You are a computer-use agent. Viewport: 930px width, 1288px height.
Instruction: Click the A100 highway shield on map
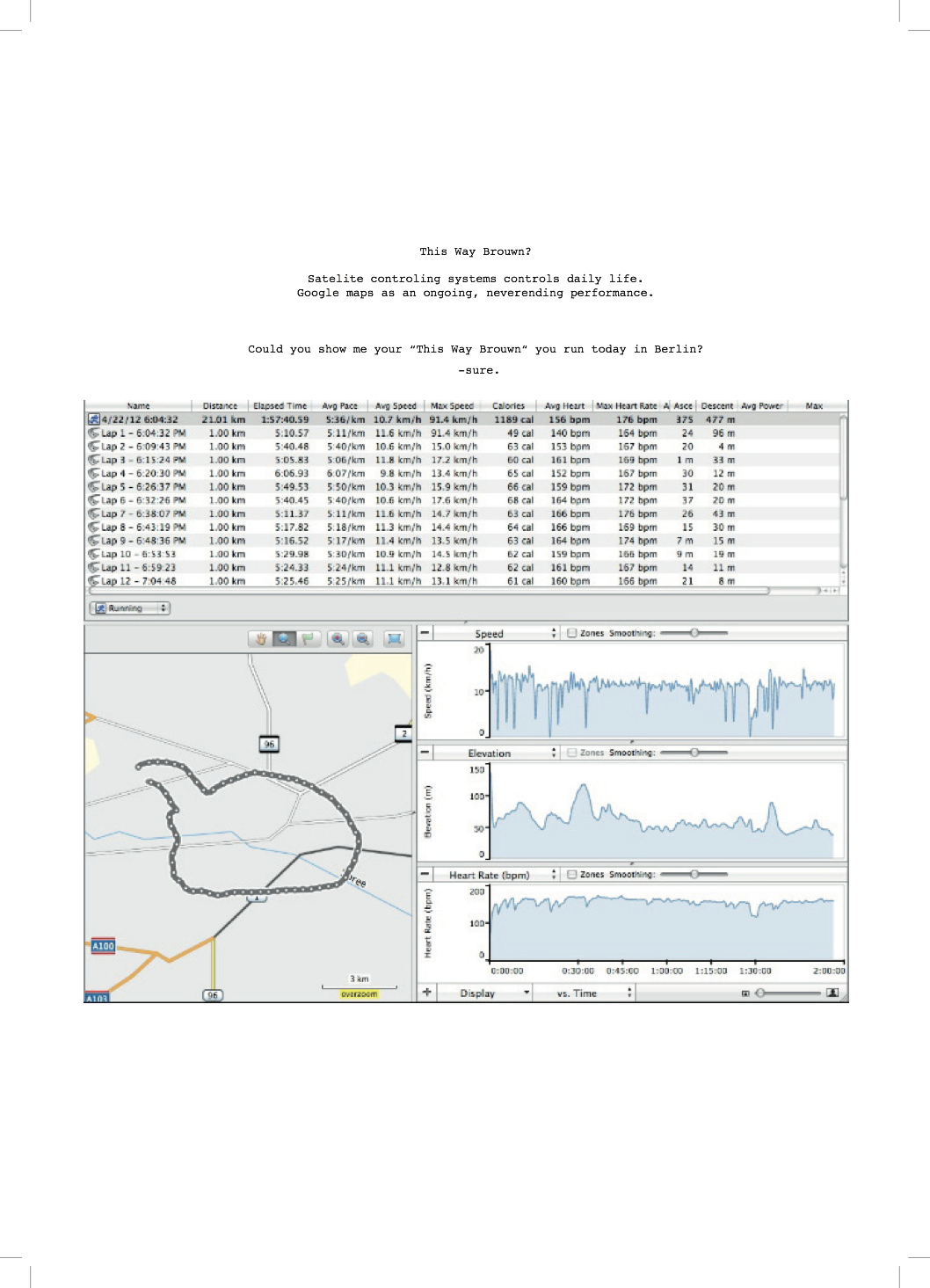pos(104,946)
